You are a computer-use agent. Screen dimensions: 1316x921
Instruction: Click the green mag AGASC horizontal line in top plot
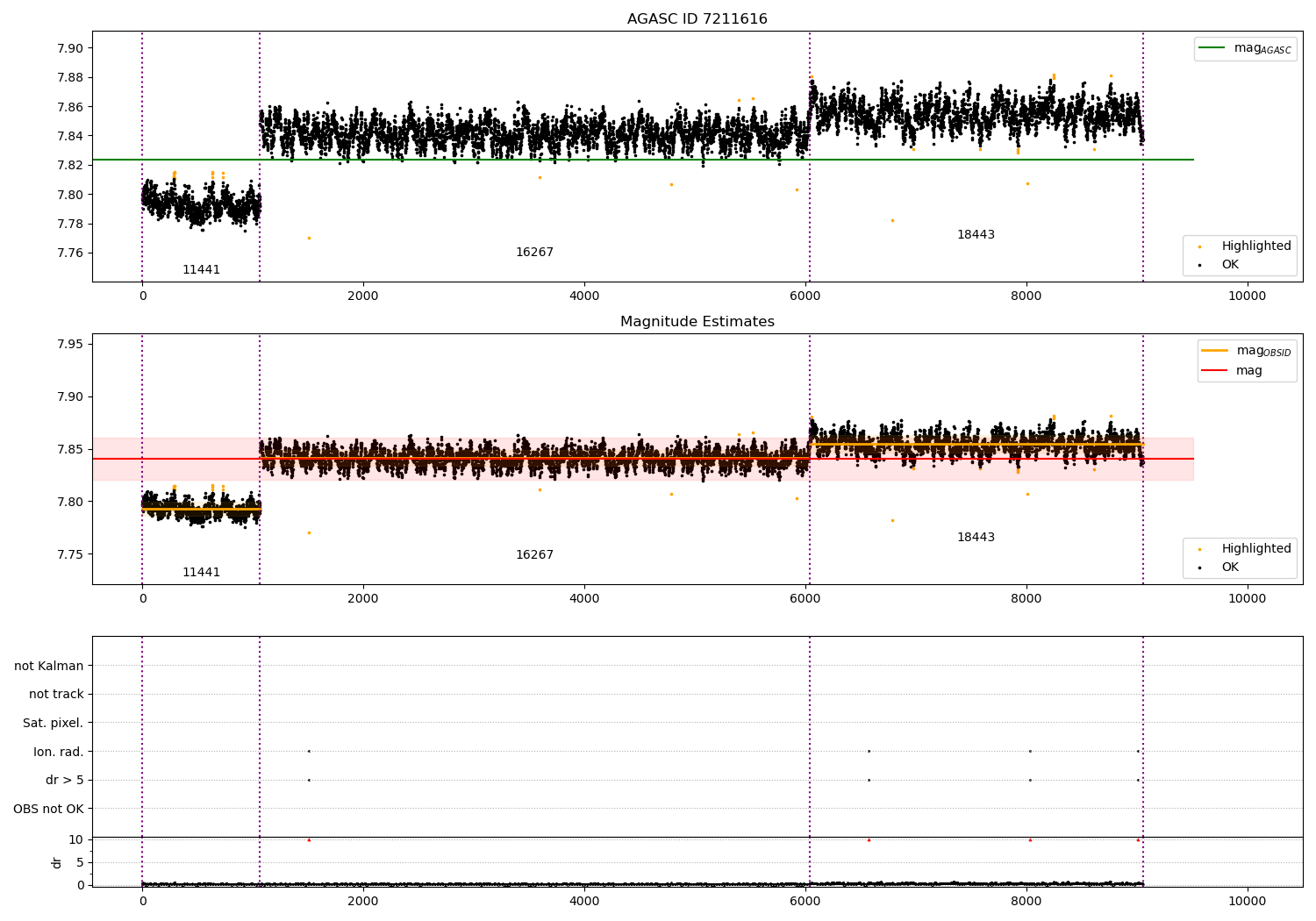pos(642,160)
